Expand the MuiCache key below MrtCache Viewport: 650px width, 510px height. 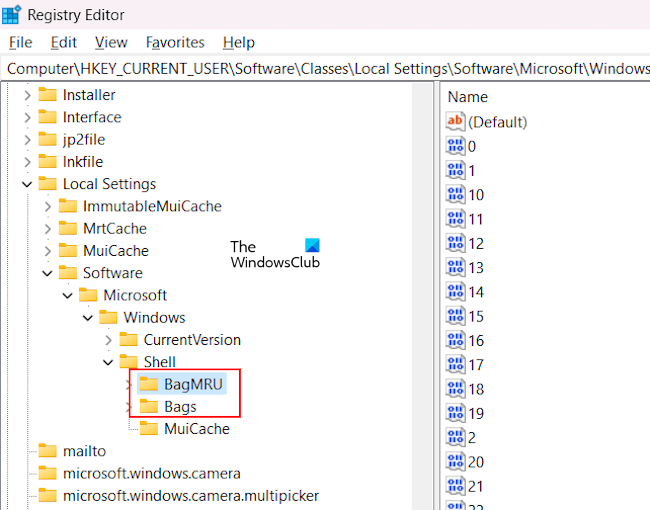[x=48, y=251]
